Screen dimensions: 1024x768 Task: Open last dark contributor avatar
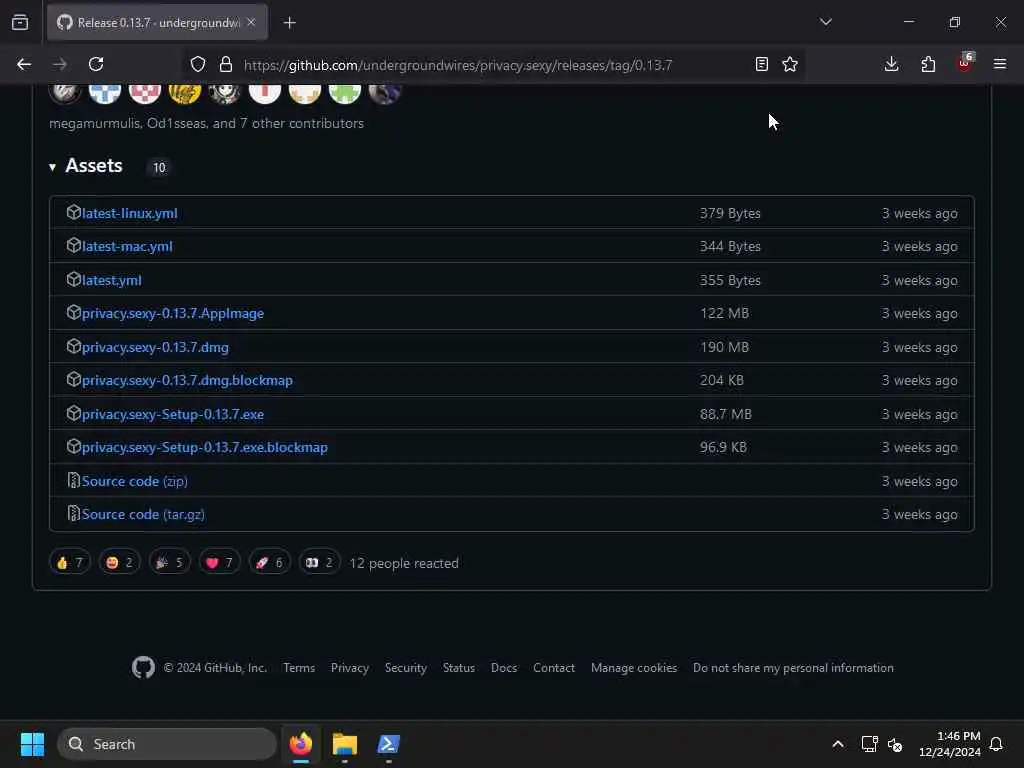pos(385,92)
